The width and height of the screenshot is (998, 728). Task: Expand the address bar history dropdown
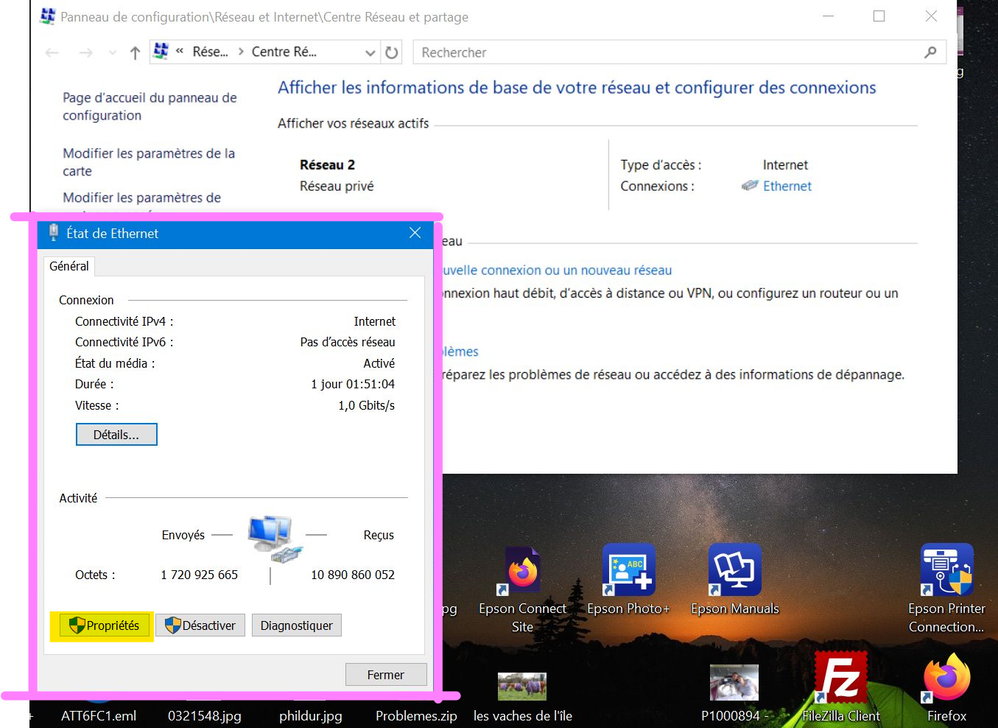coord(370,53)
